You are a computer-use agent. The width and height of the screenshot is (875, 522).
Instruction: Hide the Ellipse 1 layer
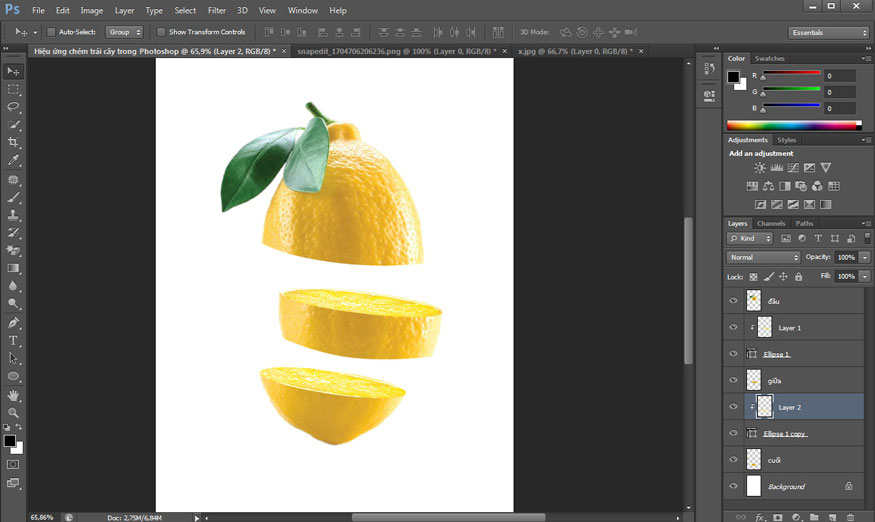pos(733,354)
